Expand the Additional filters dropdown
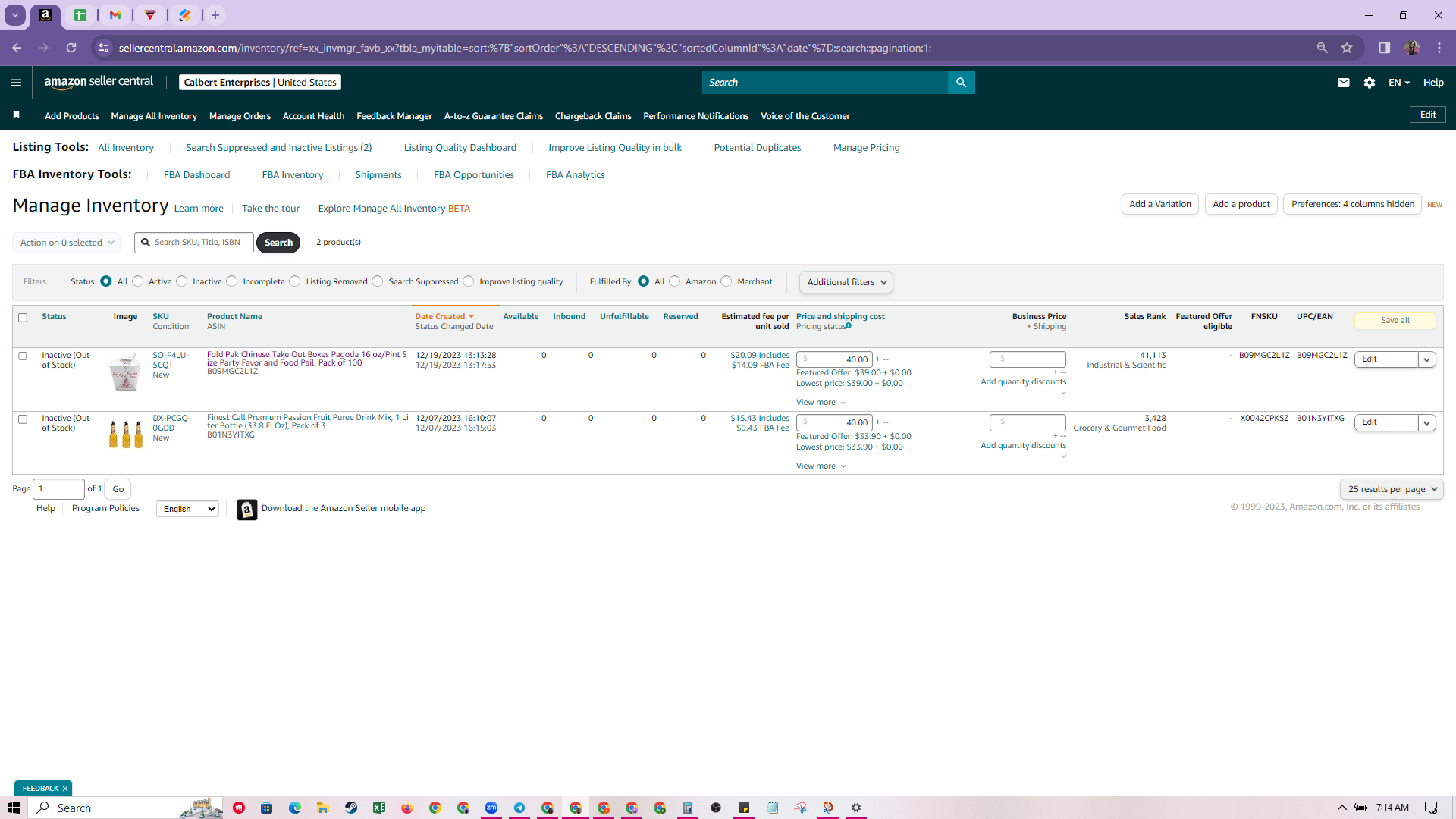The image size is (1456, 819). (x=846, y=282)
